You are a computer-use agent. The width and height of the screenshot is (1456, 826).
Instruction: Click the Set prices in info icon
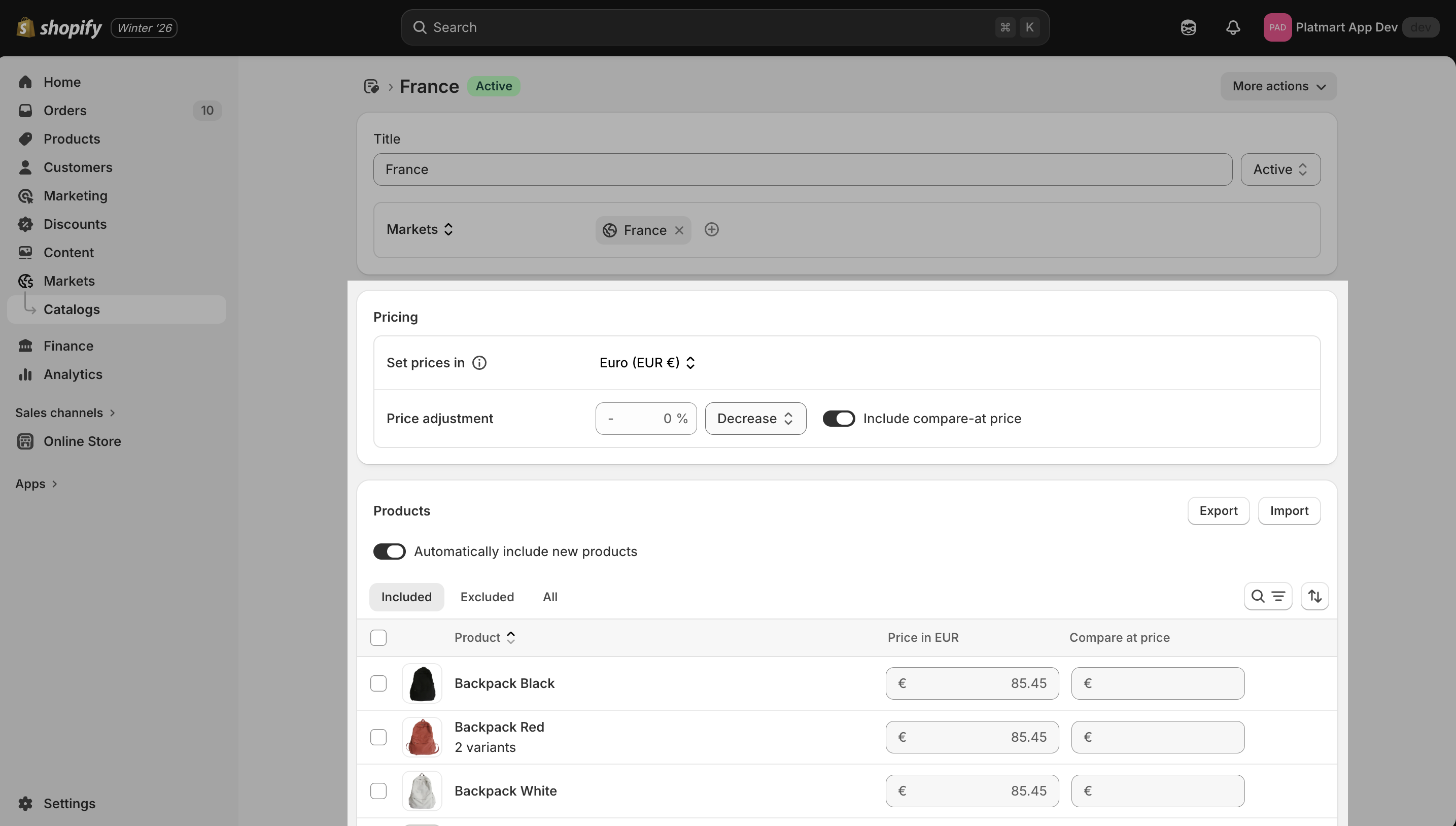(479, 362)
